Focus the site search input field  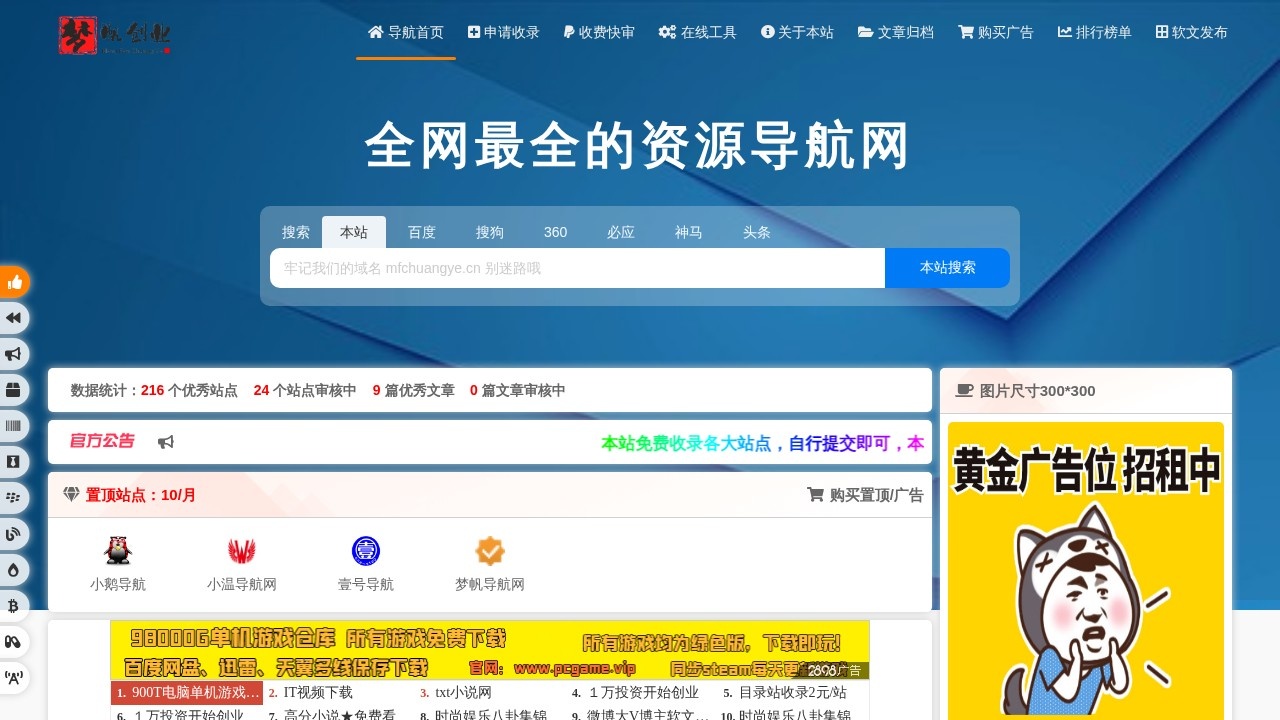coord(577,268)
